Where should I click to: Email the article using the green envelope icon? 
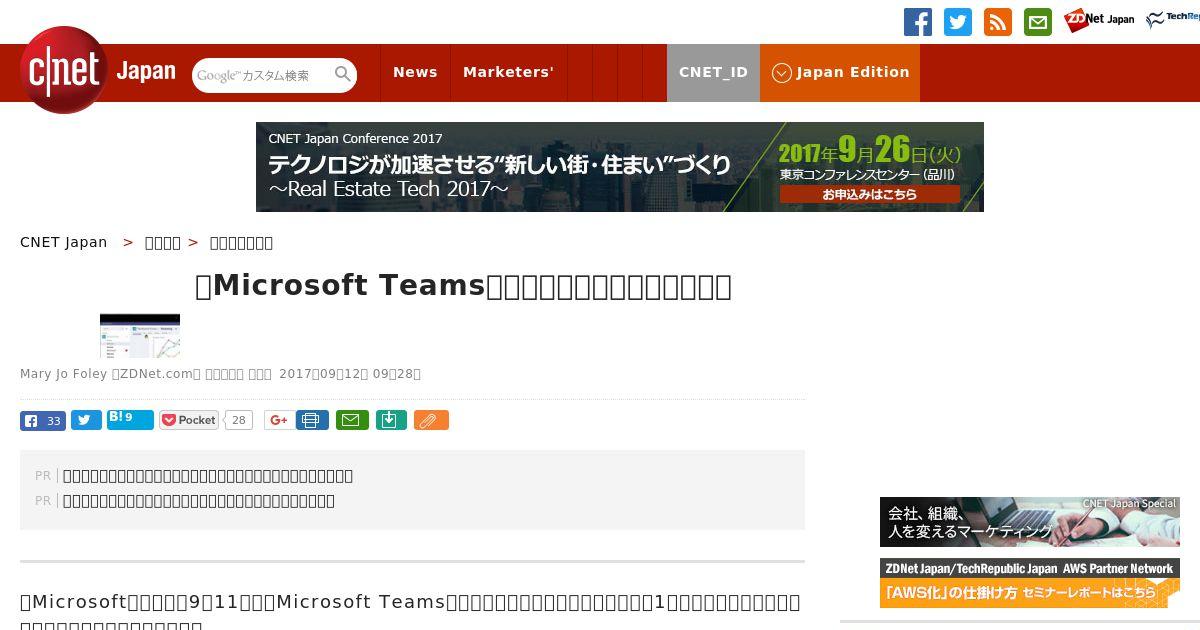pyautogui.click(x=352, y=420)
